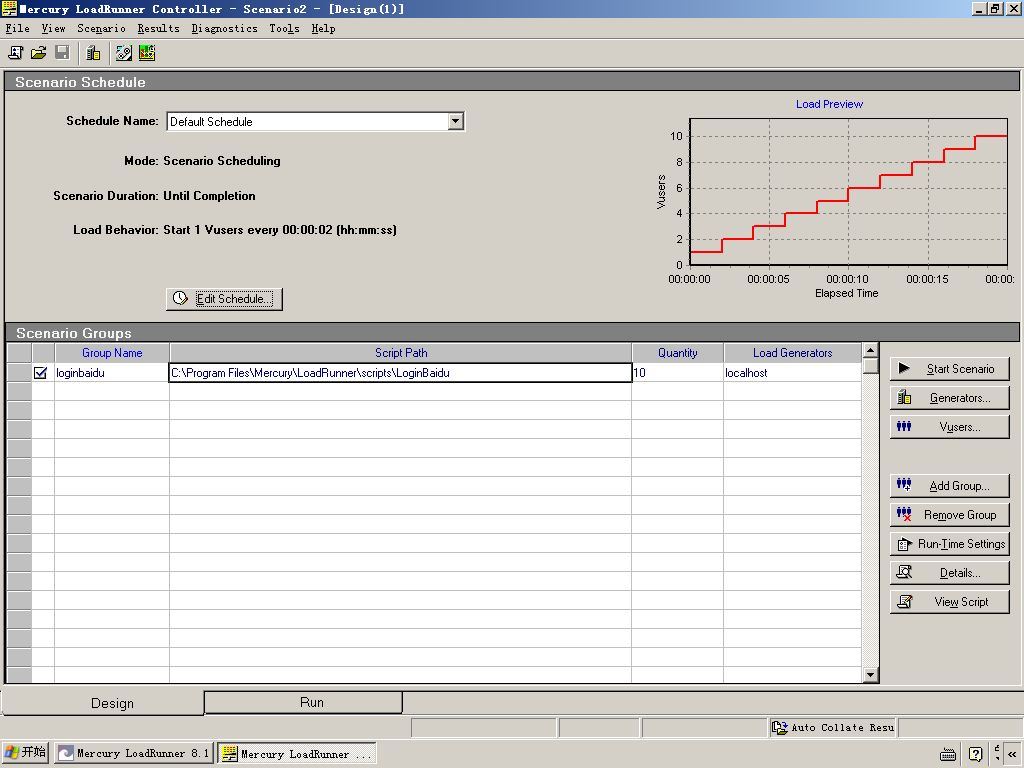The height and width of the screenshot is (768, 1024).
Task: Switch to the Run tab
Action: point(304,703)
